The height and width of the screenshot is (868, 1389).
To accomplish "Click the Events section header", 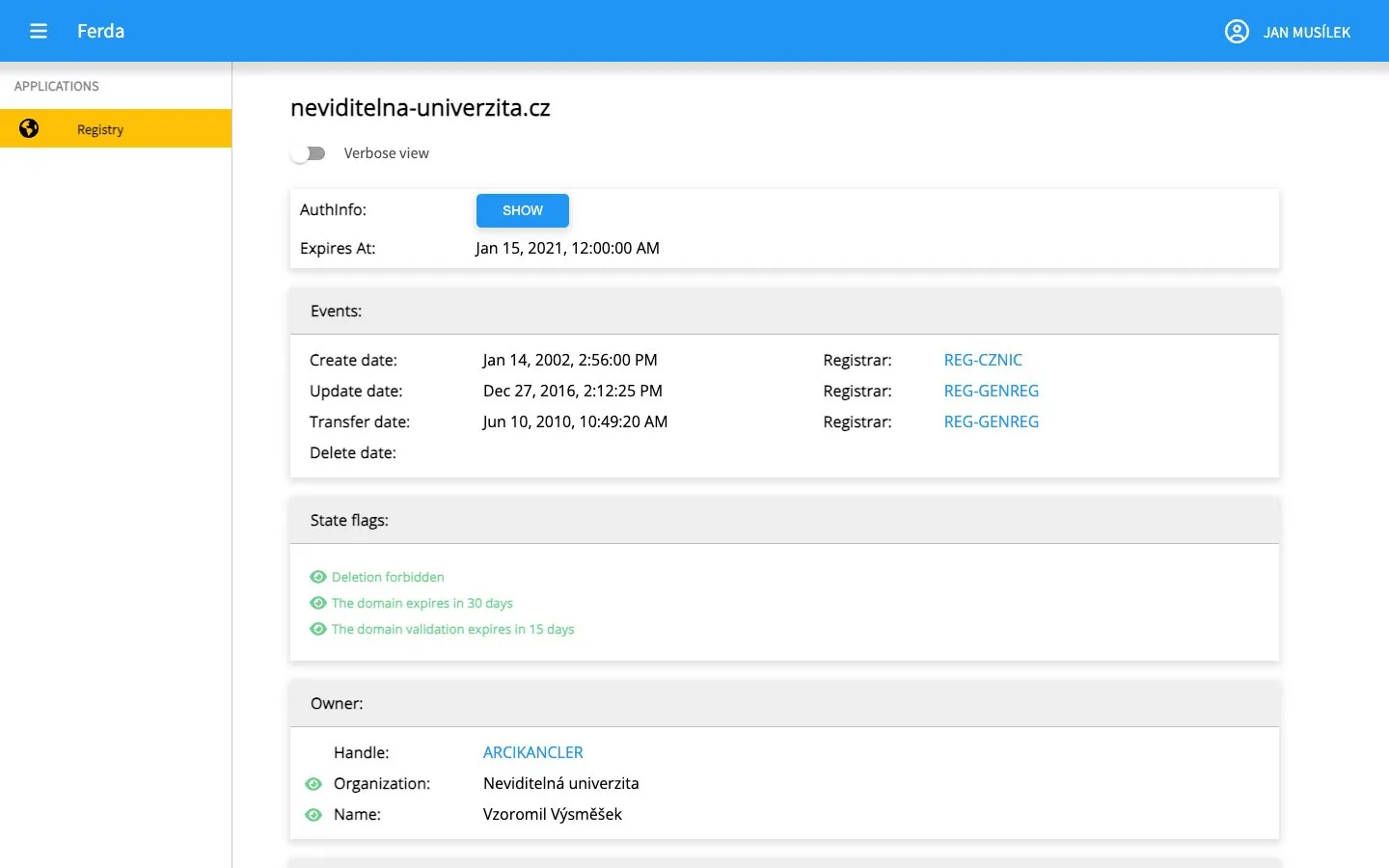I will click(x=784, y=312).
